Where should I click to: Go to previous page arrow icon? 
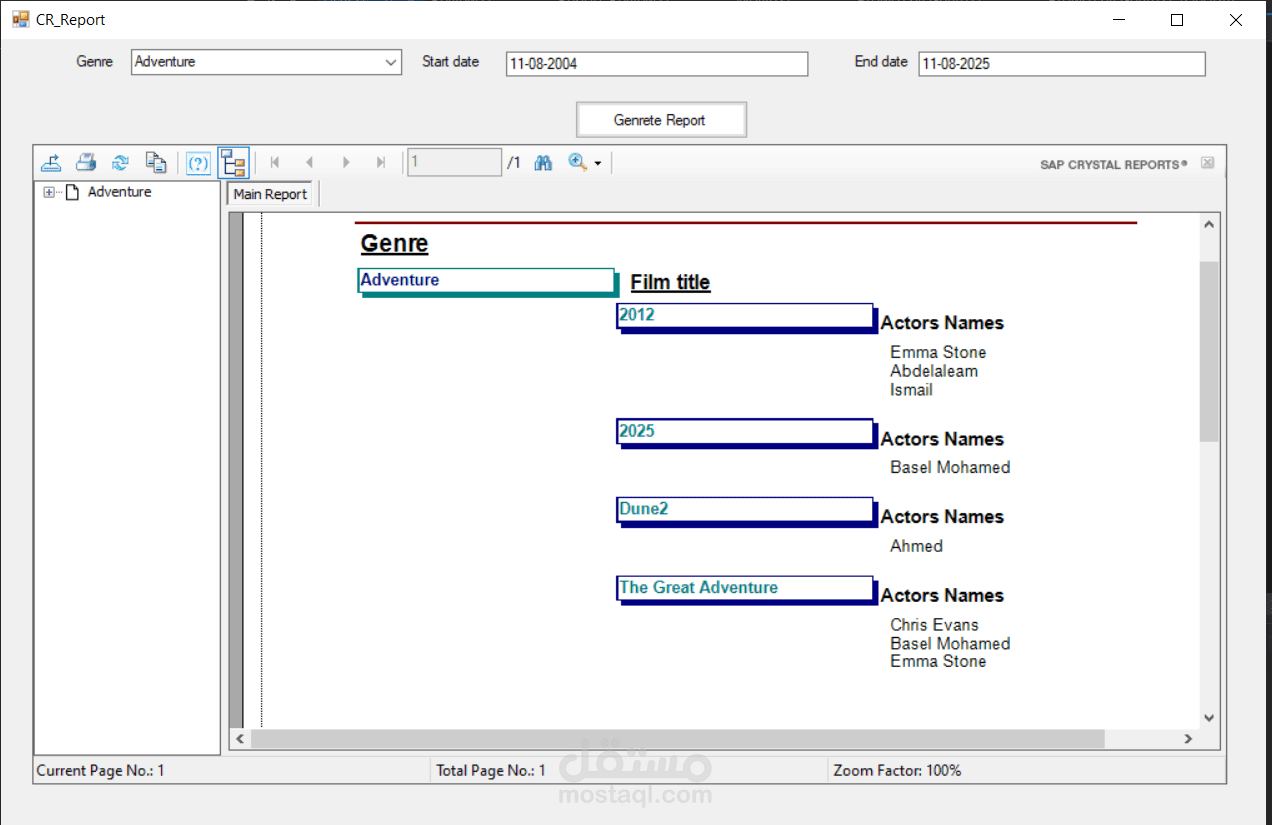point(309,162)
